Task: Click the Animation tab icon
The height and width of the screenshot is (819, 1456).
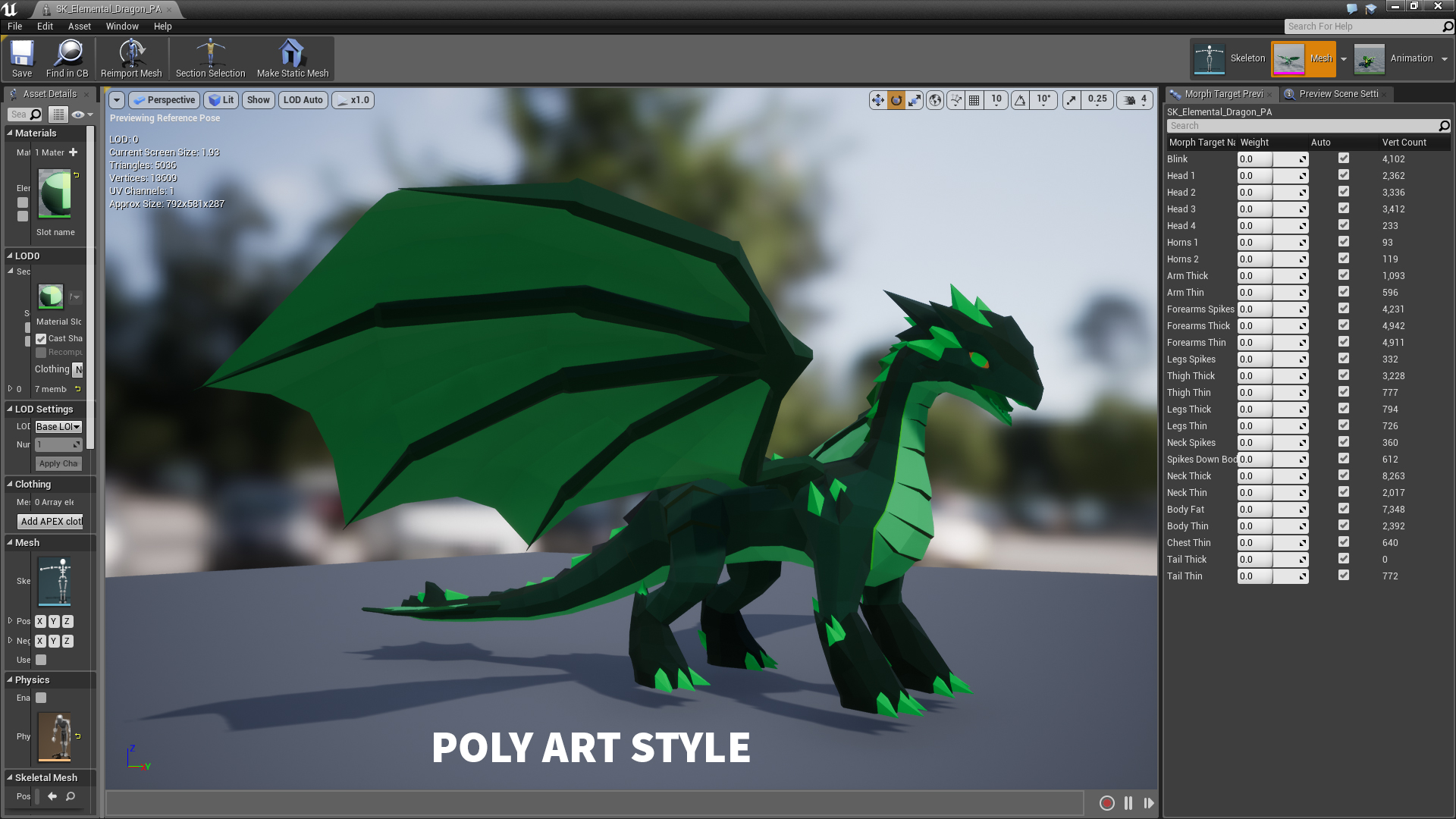Action: click(1368, 58)
